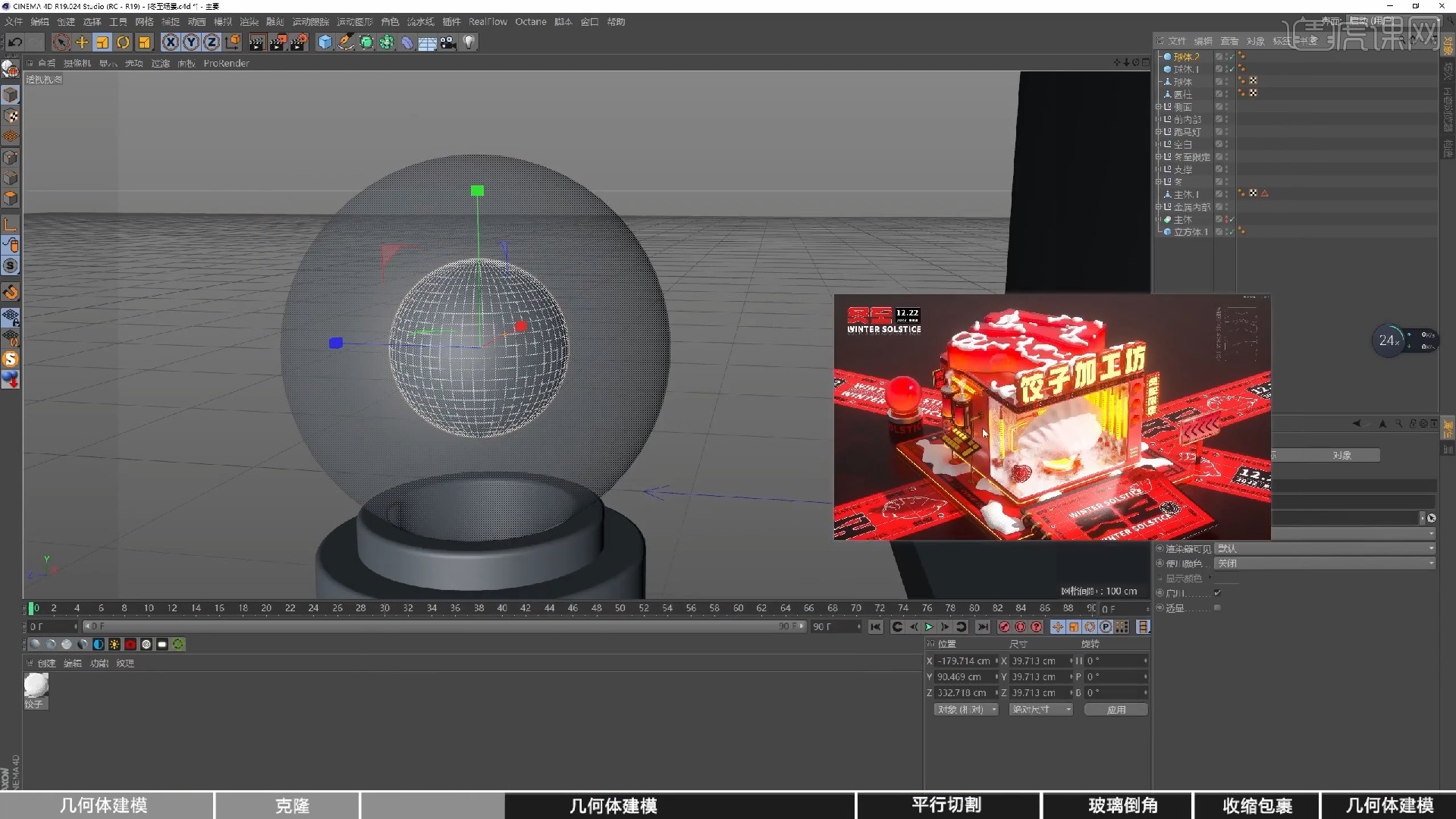Open the Deformer bend icon
Screen dimensions: 1456x819
(407, 42)
